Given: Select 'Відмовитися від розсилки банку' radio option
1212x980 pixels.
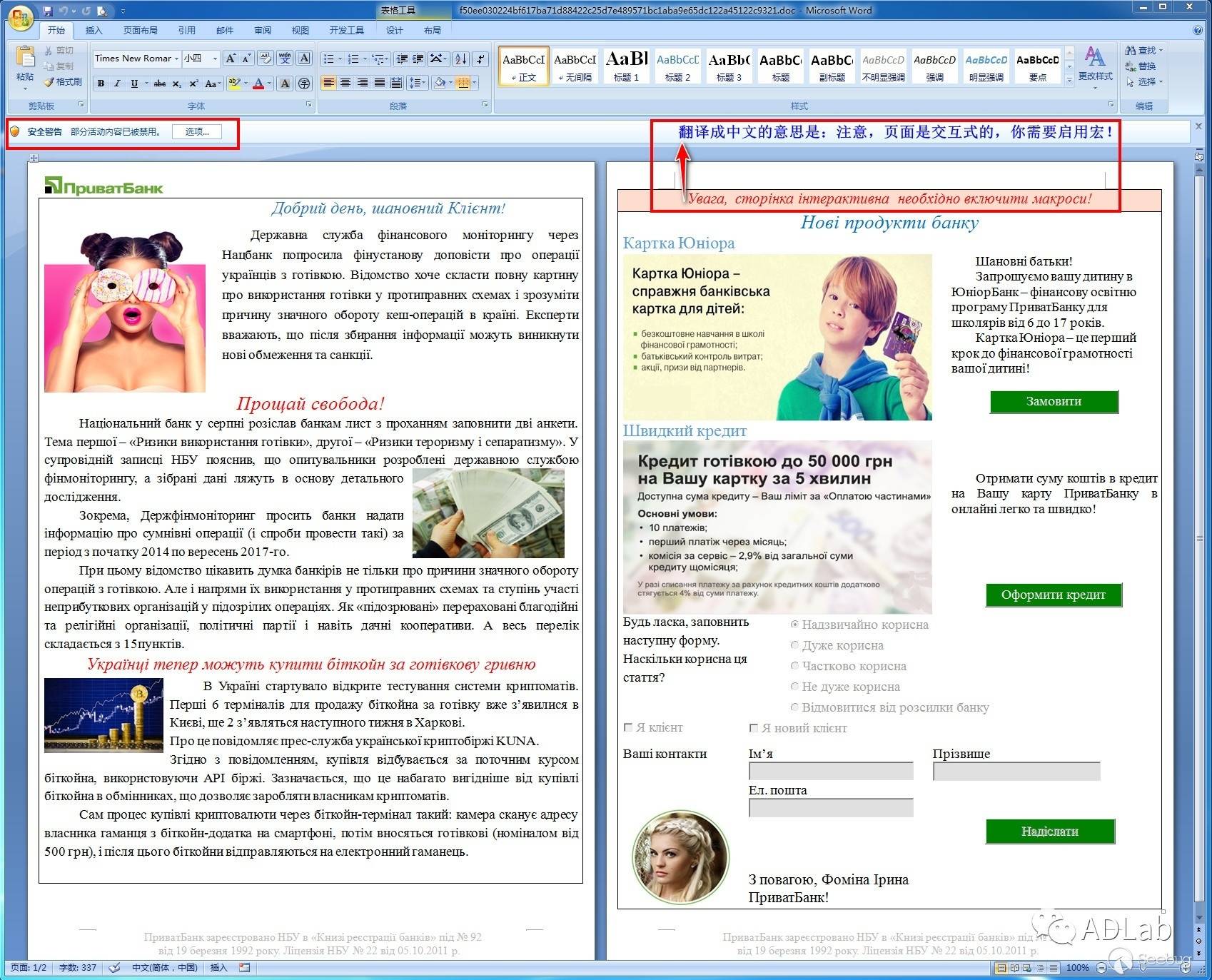Looking at the screenshot, I should (794, 707).
